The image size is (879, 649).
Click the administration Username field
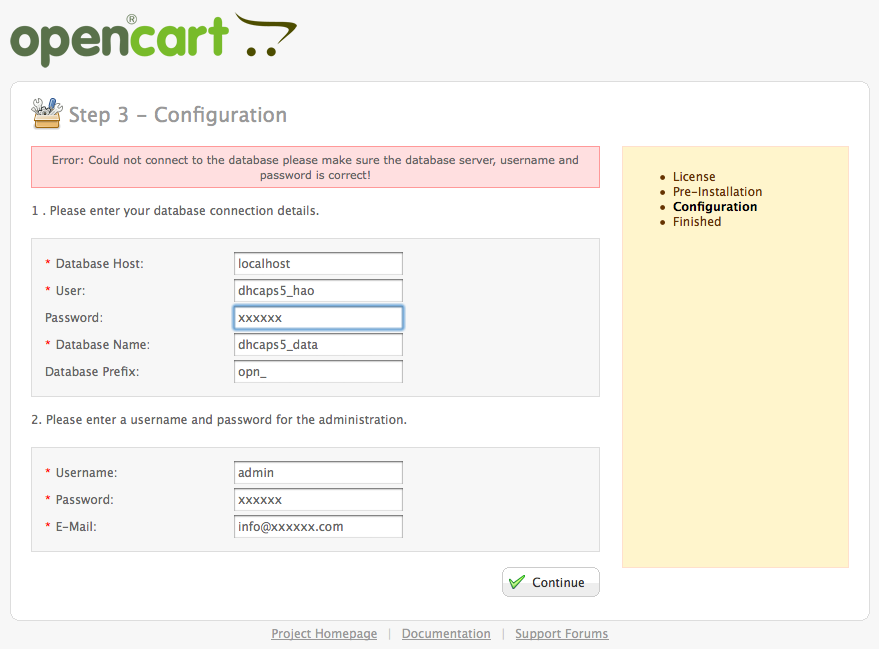tap(318, 472)
